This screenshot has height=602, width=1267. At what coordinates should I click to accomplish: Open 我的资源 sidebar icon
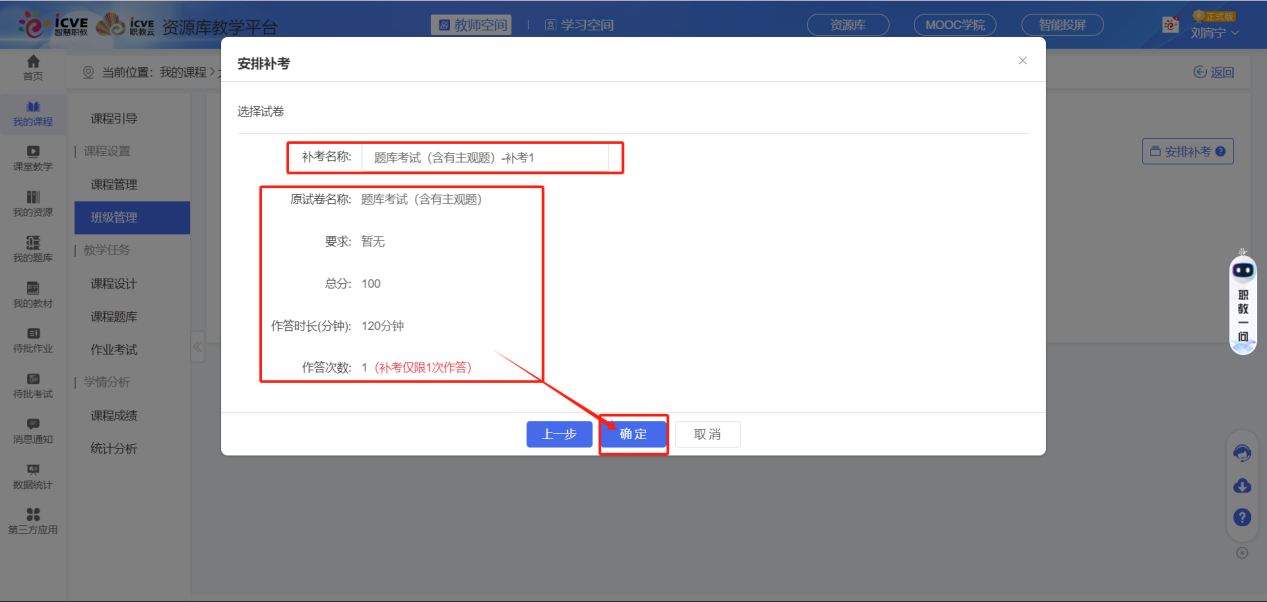coord(33,203)
